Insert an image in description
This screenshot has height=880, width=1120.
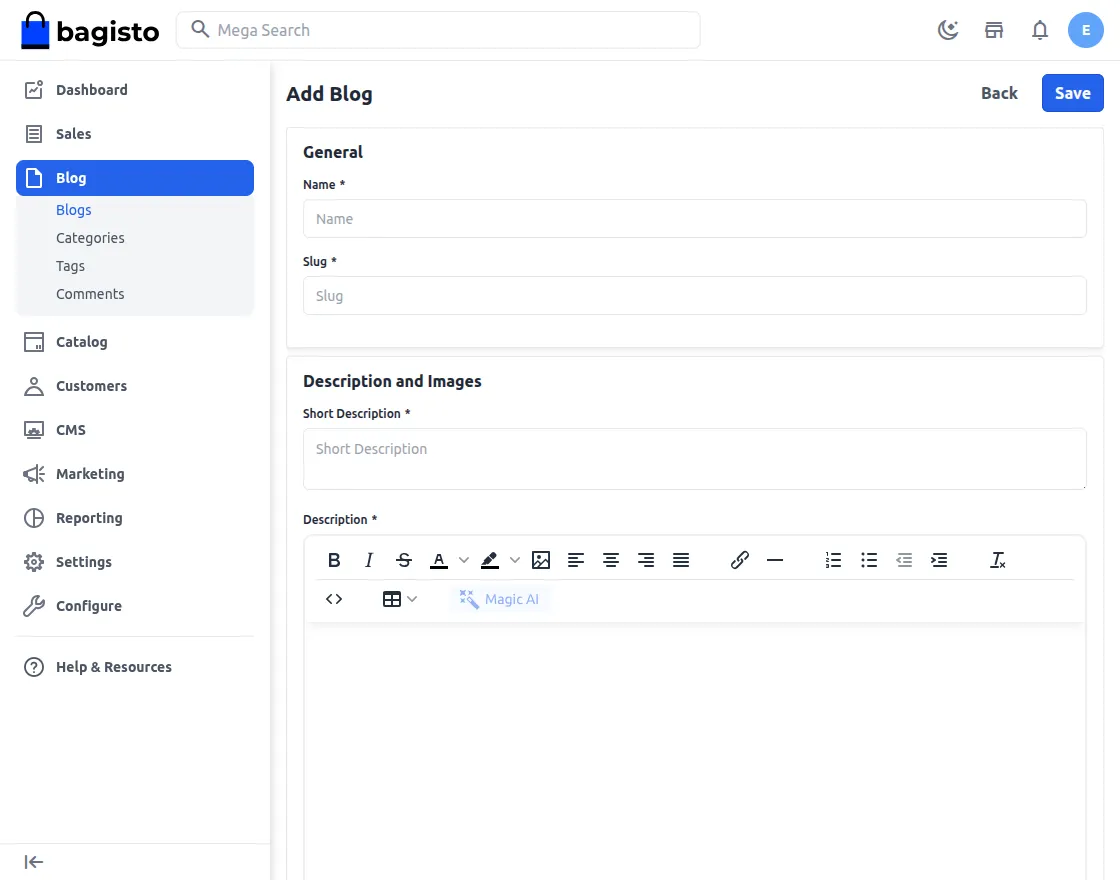point(541,560)
